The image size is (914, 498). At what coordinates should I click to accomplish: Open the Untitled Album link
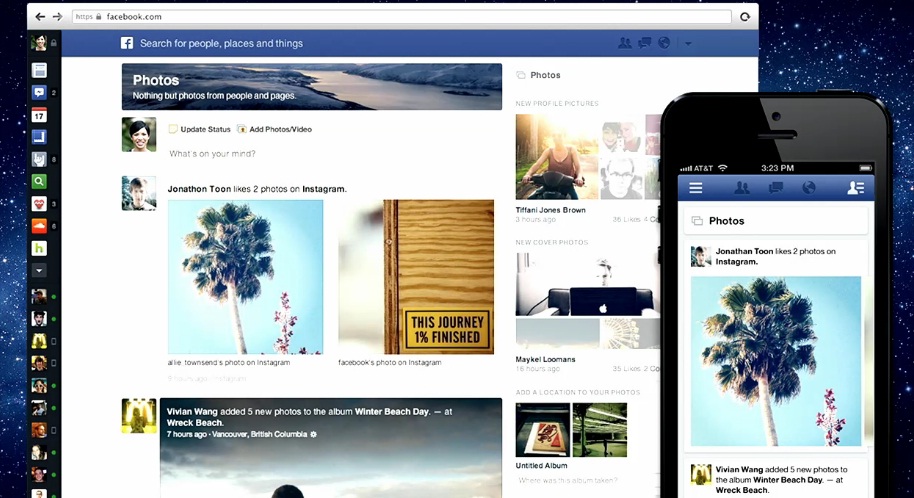click(541, 466)
